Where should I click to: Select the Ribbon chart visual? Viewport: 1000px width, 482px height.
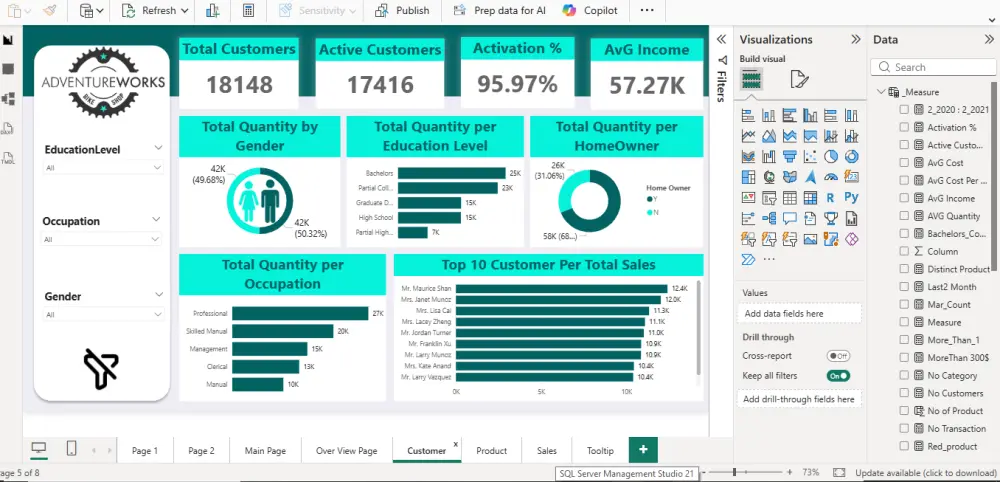(749, 156)
